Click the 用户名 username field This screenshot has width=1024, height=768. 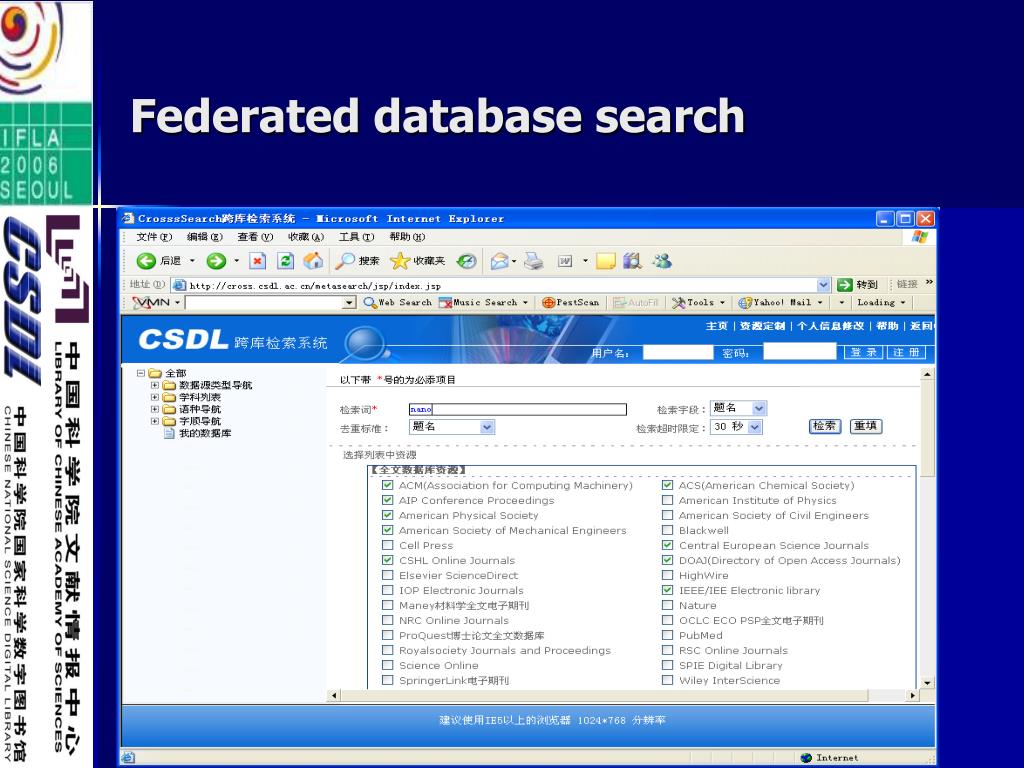(x=678, y=353)
